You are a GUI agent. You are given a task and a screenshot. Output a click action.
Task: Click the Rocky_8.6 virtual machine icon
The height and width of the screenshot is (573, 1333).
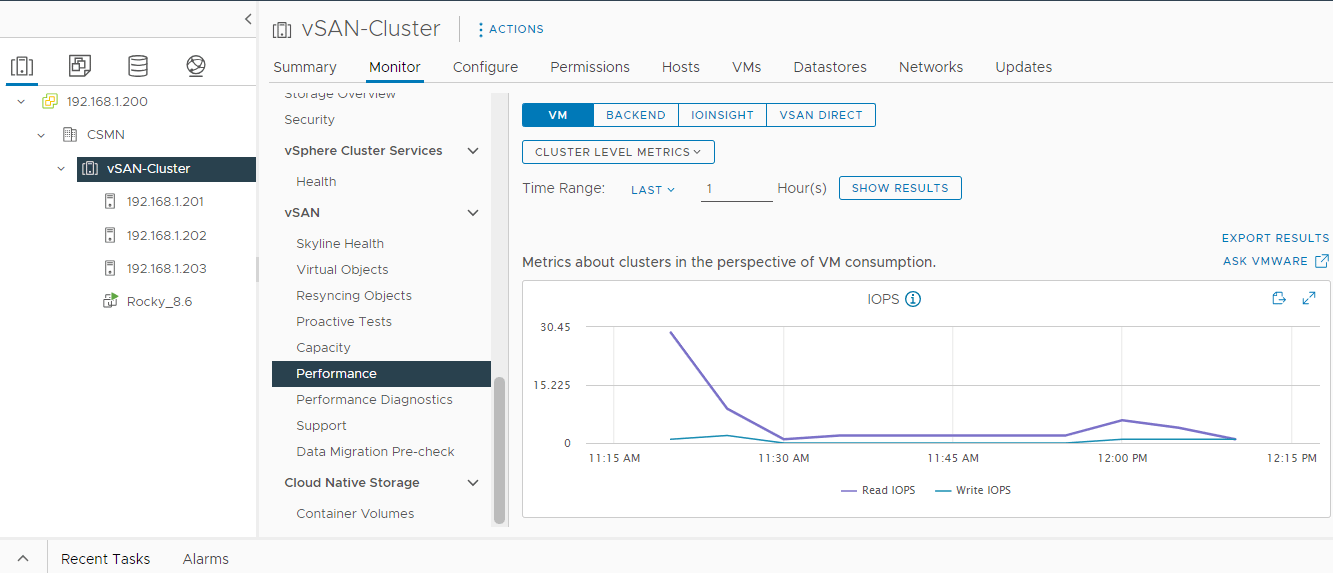[x=110, y=301]
